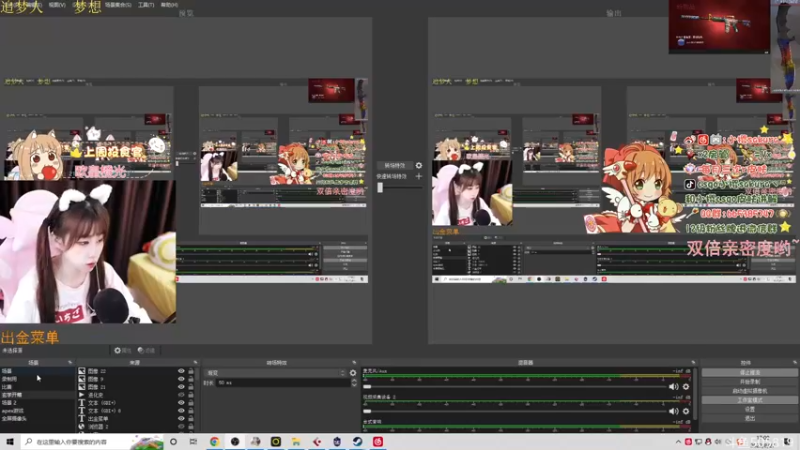Open source filters button above sources panel
Viewport: 800px width, 450px height.
(x=146, y=351)
